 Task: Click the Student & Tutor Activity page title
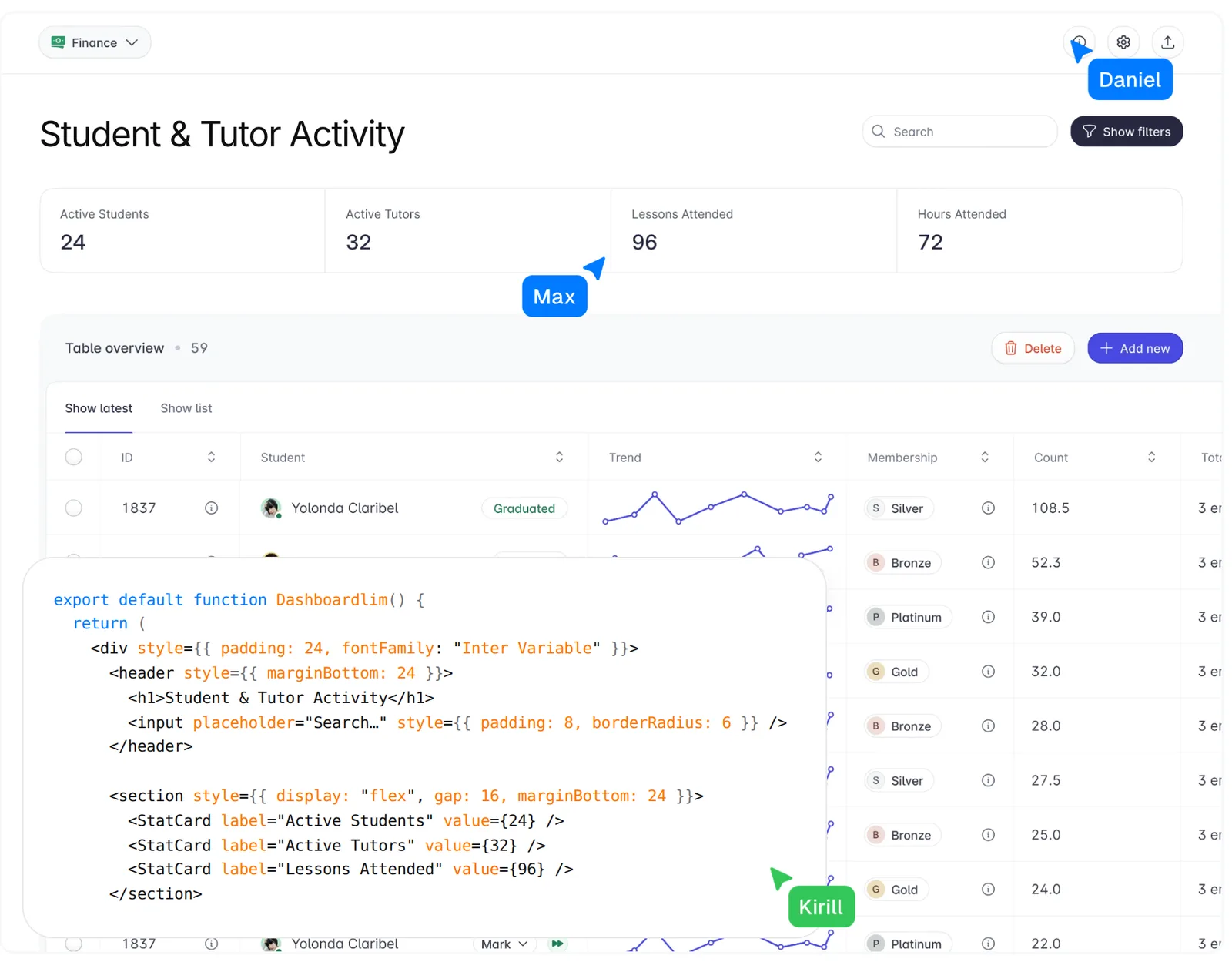(223, 135)
